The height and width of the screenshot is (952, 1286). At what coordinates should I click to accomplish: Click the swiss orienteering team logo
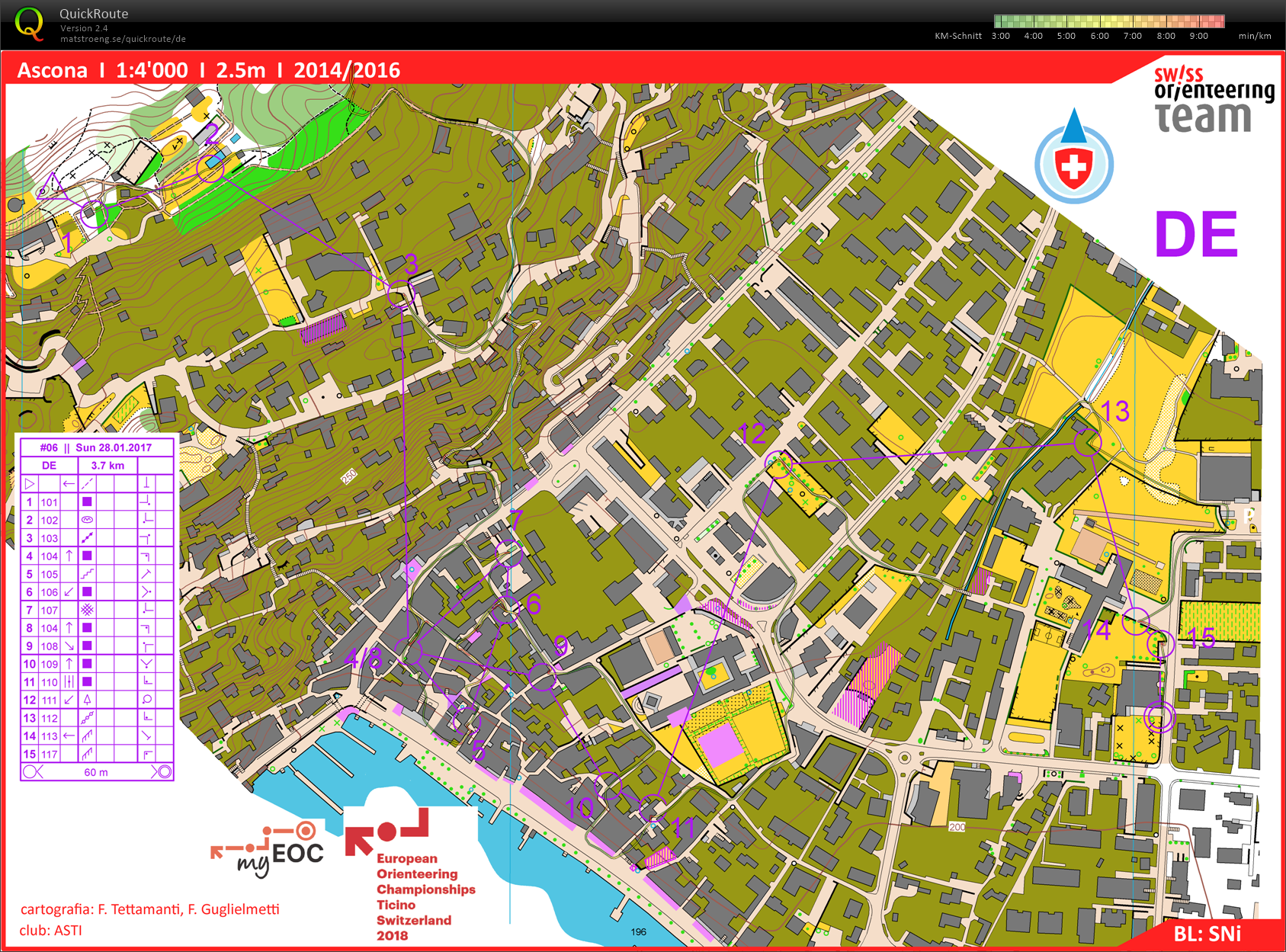1213,101
